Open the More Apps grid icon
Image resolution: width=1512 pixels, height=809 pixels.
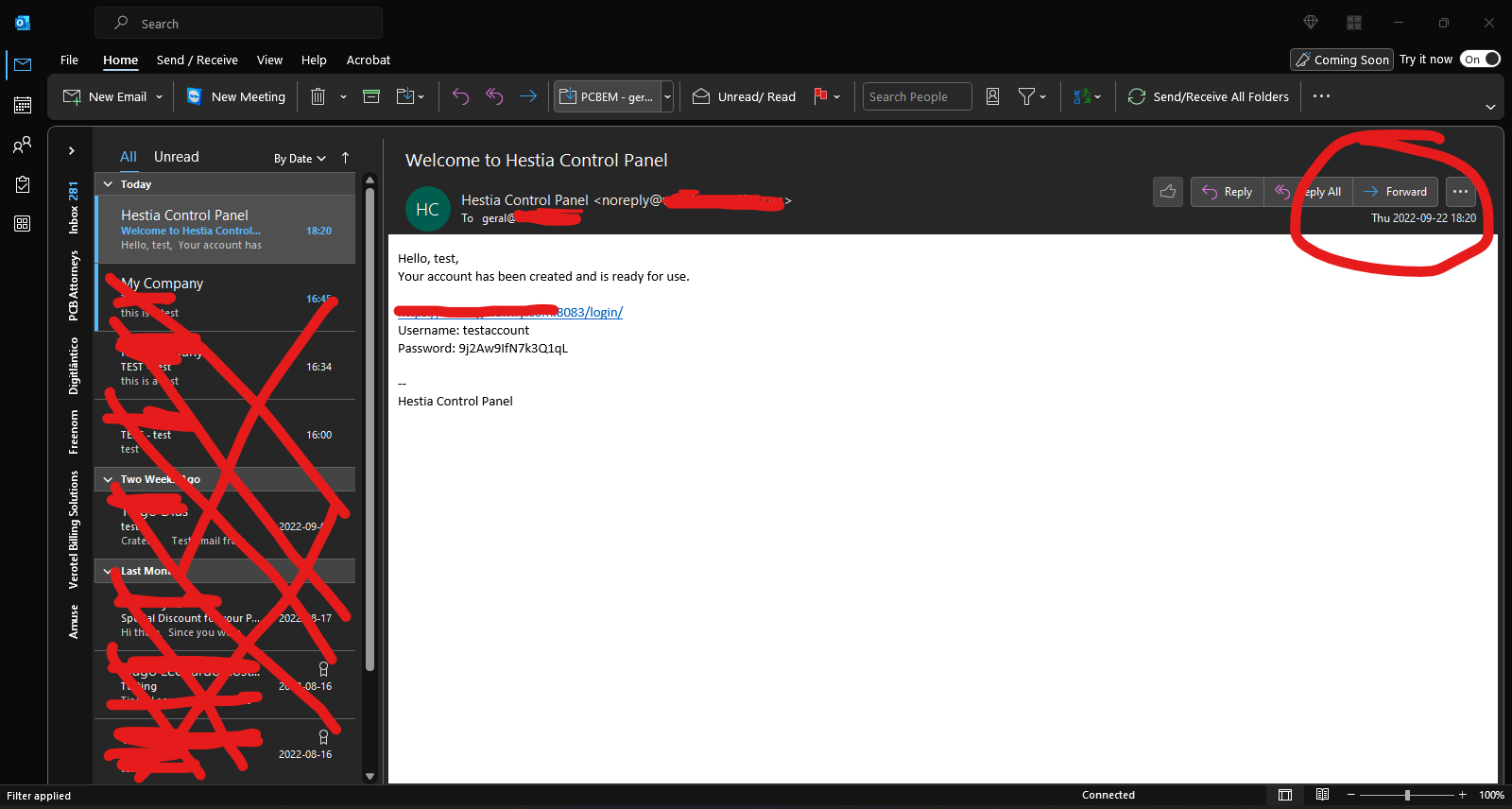[x=23, y=224]
